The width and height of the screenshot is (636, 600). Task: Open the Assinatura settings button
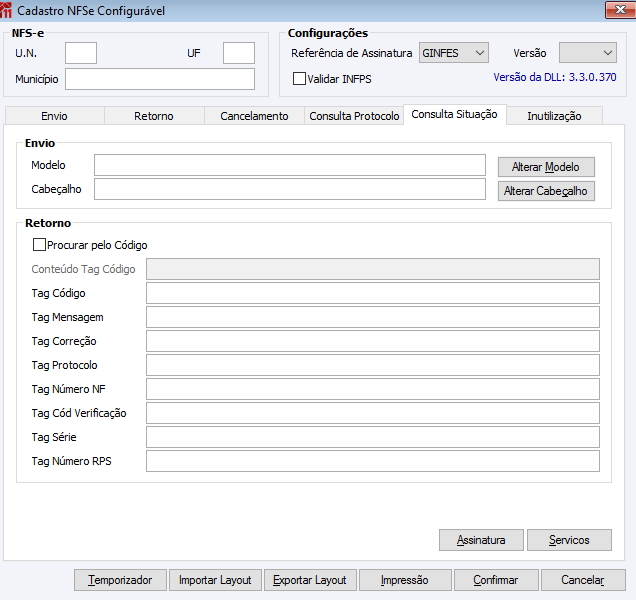tap(481, 540)
